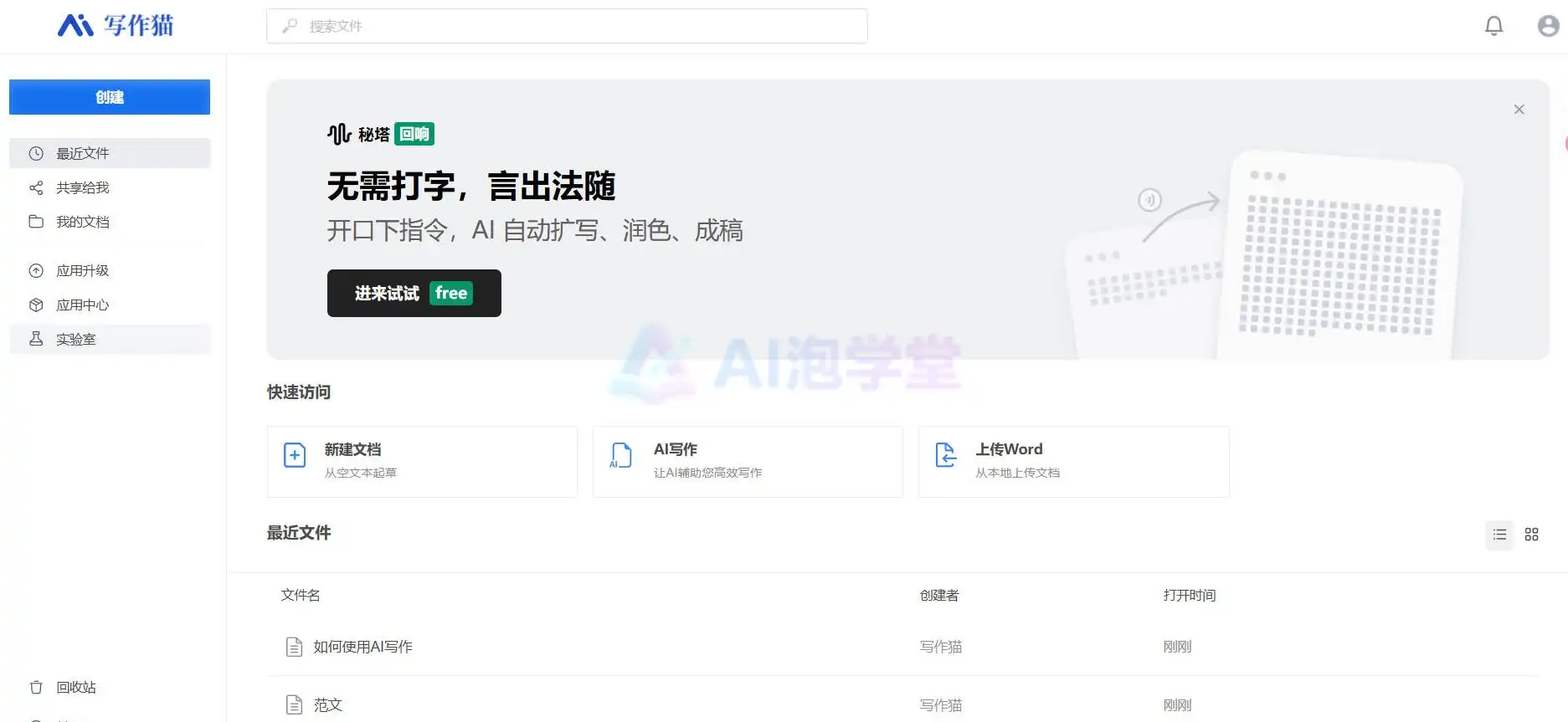Click 刚刚 time in 范文 row
The height and width of the screenshot is (722, 1568).
coord(1177,705)
